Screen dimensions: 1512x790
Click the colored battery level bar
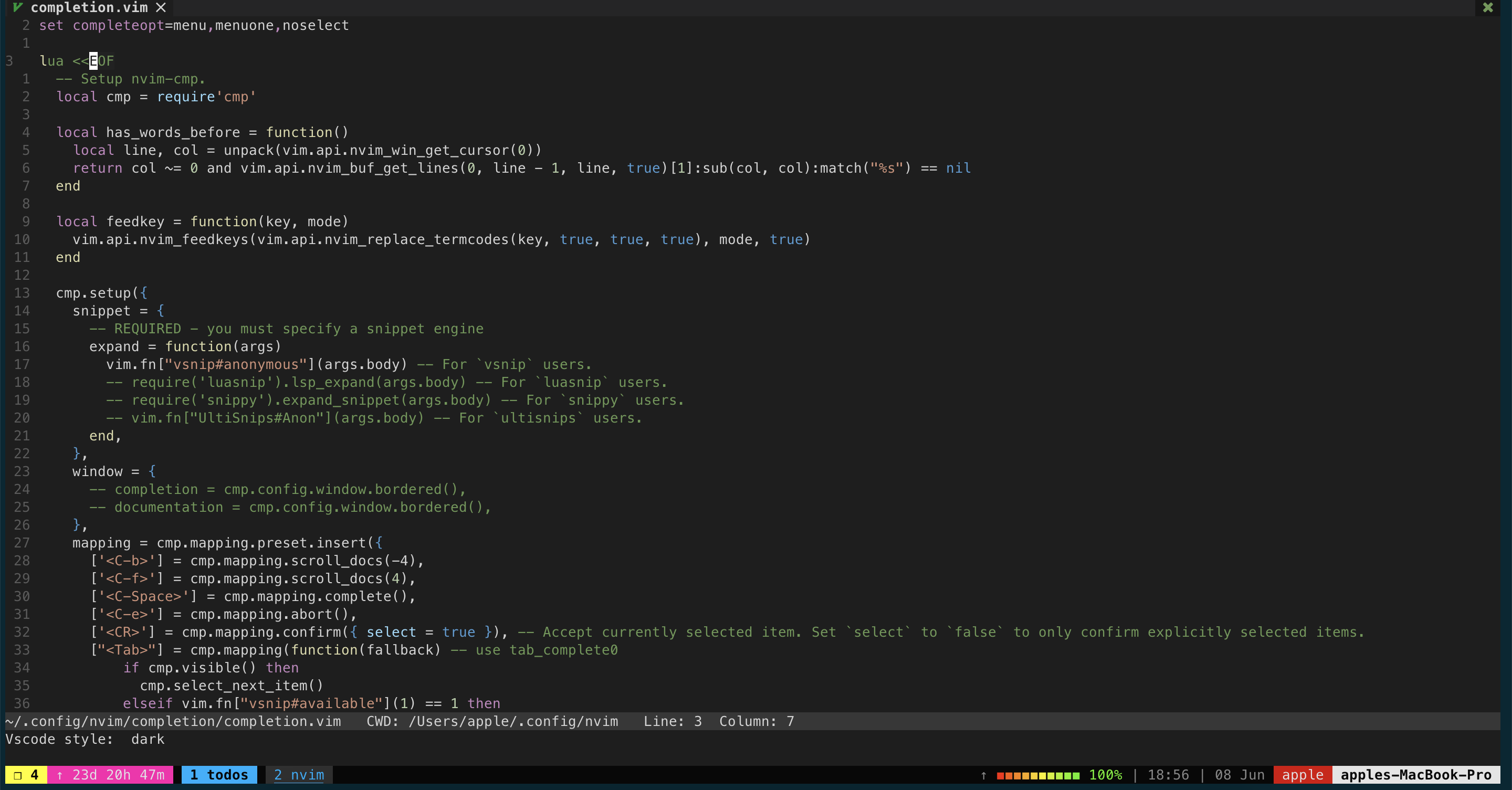click(1038, 775)
